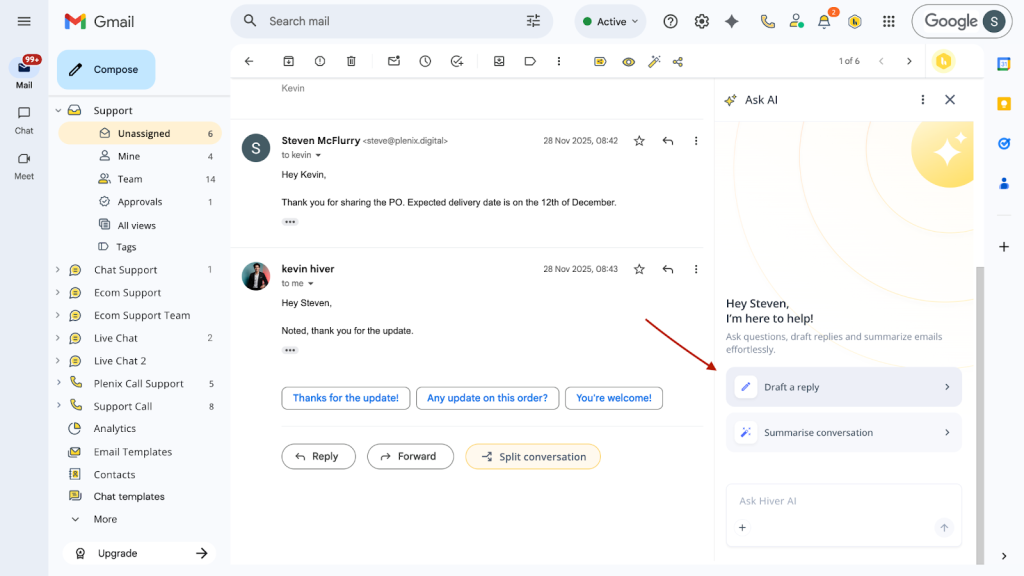The width and height of the screenshot is (1024, 576).
Task: Switch to the Chat tab in the left rail
Action: (25, 117)
